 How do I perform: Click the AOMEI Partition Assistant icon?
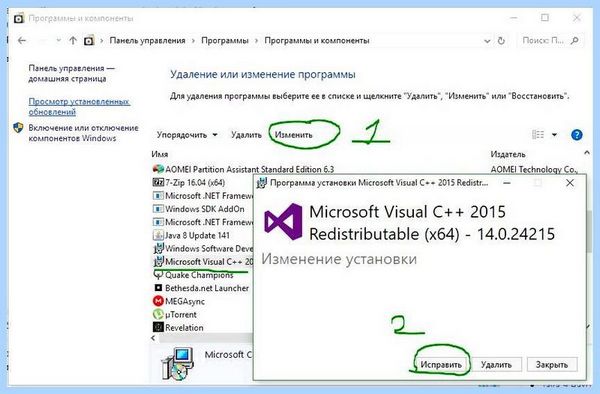point(158,169)
